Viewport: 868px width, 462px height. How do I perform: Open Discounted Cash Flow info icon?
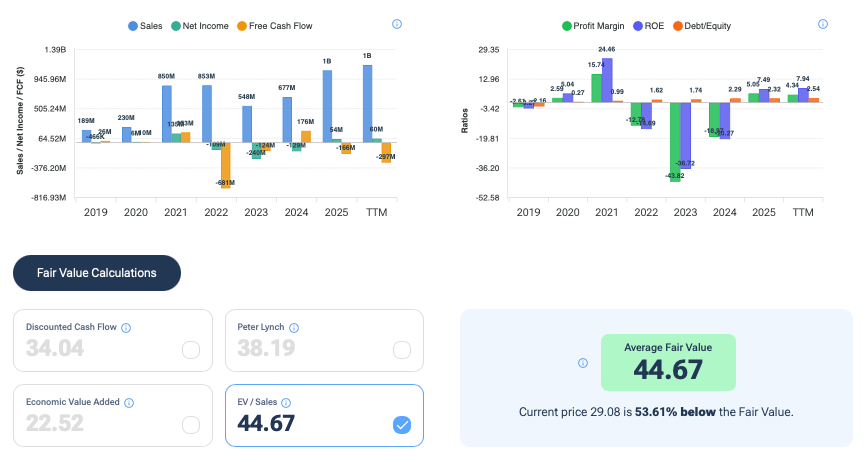[x=126, y=328]
